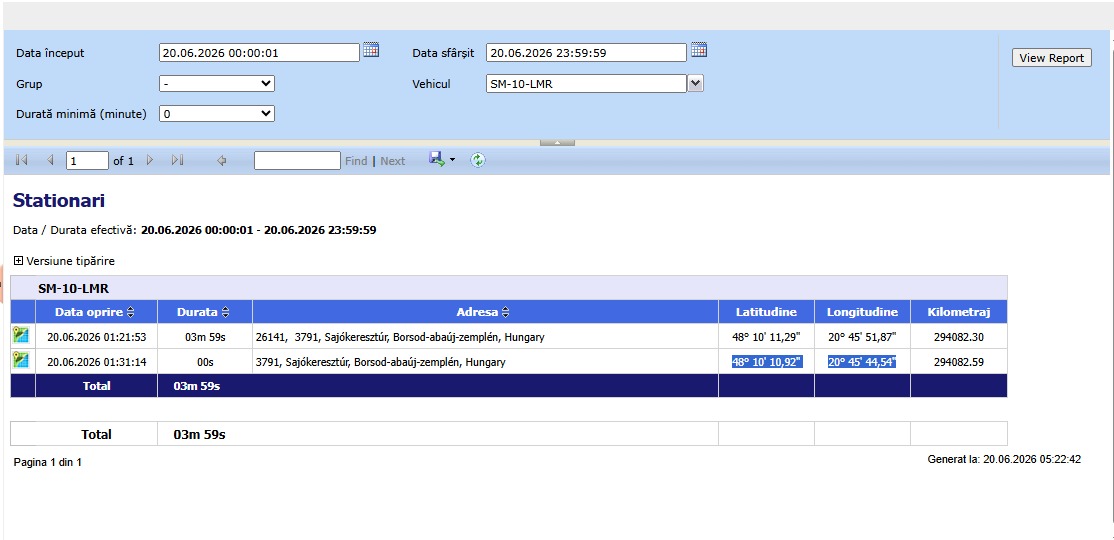Click the Stationari report title
This screenshot has width=1114, height=540.
click(x=59, y=200)
